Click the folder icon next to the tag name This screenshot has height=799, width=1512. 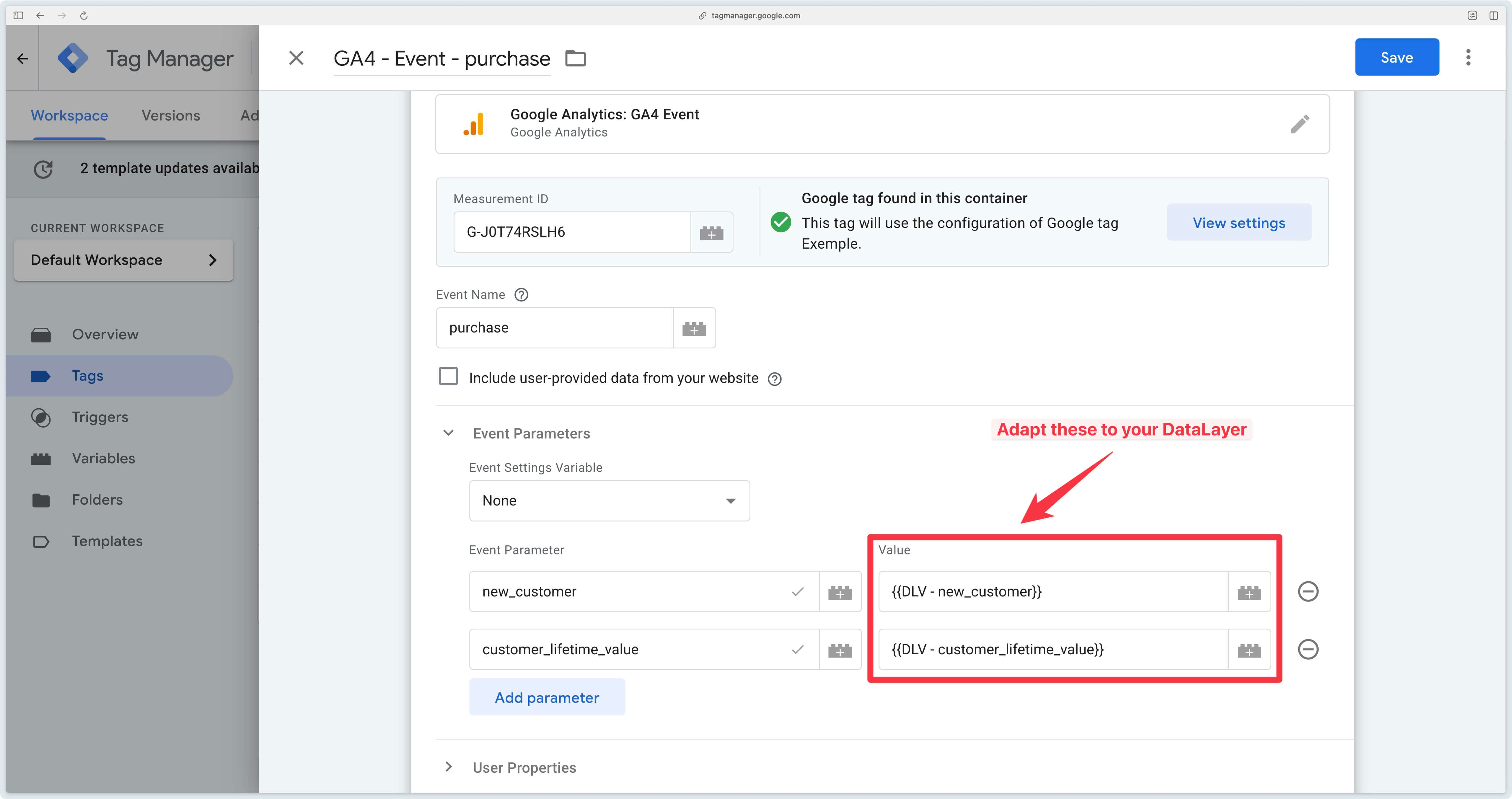coord(575,58)
